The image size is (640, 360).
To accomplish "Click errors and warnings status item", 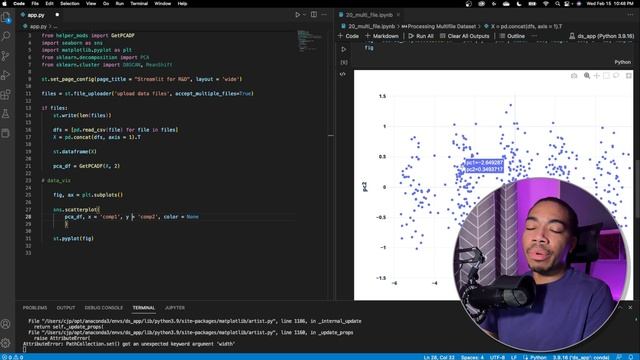I will click(x=13, y=357).
